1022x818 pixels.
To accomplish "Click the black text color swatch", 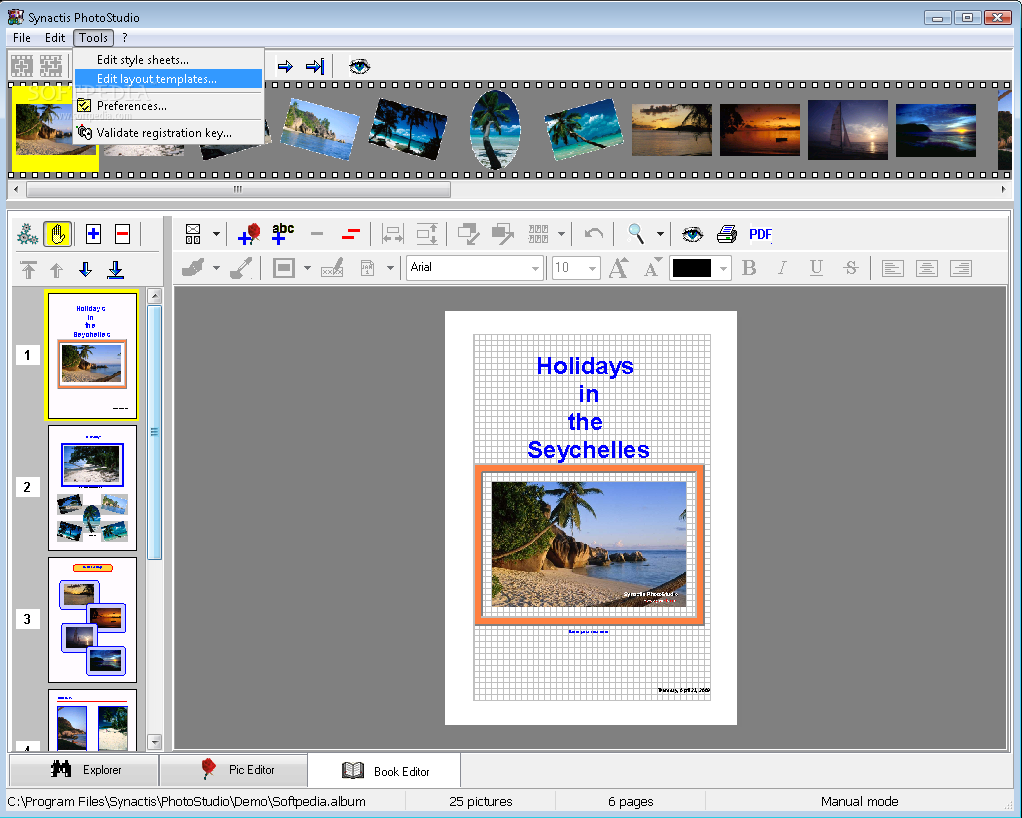I will (692, 268).
